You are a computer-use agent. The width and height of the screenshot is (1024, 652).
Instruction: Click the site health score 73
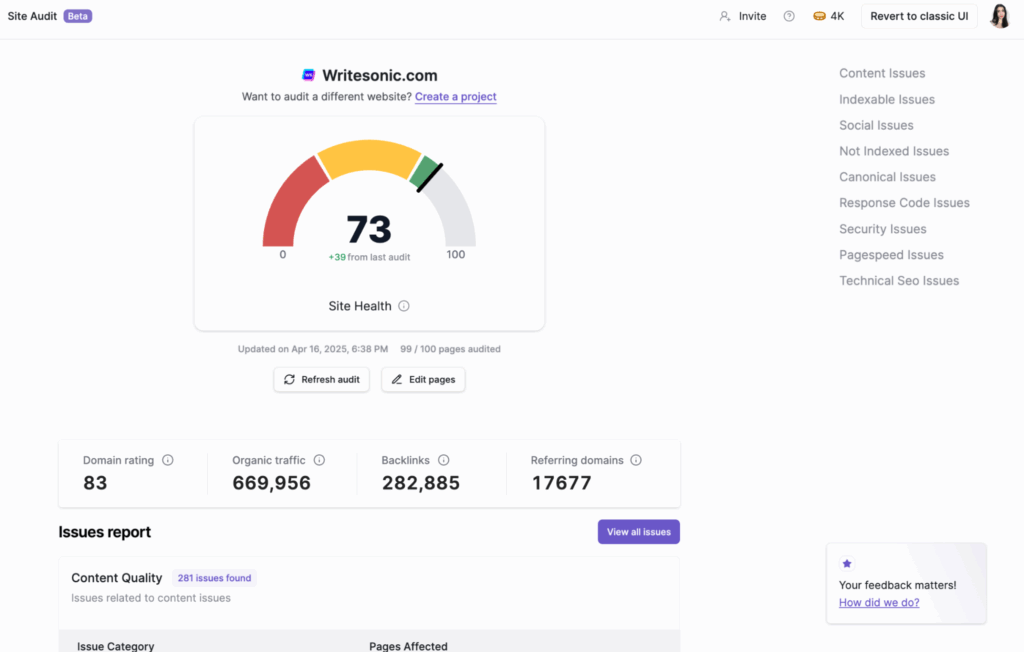click(369, 229)
